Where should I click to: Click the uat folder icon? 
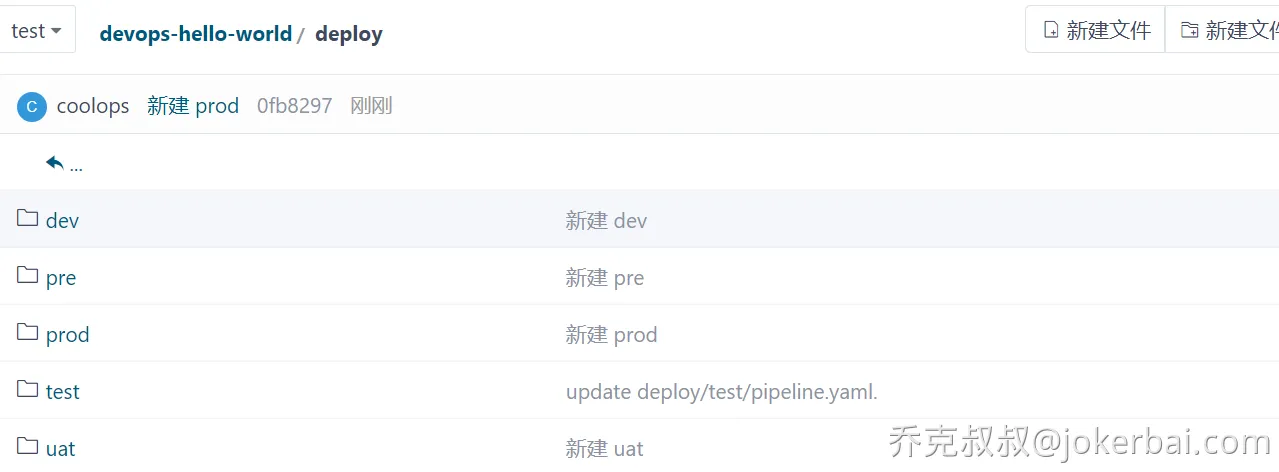28,446
